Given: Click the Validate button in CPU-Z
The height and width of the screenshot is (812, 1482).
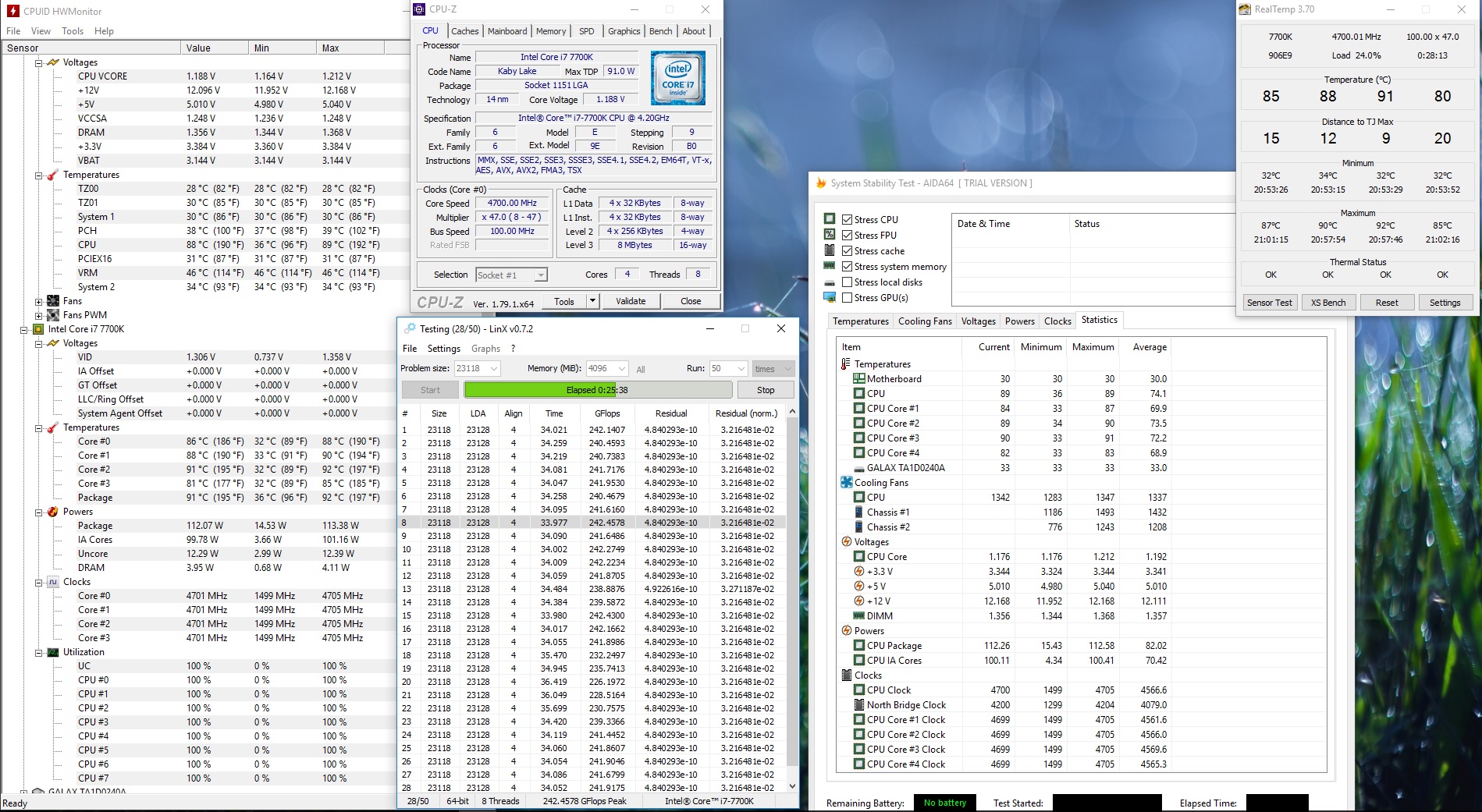Looking at the screenshot, I should click(x=631, y=301).
